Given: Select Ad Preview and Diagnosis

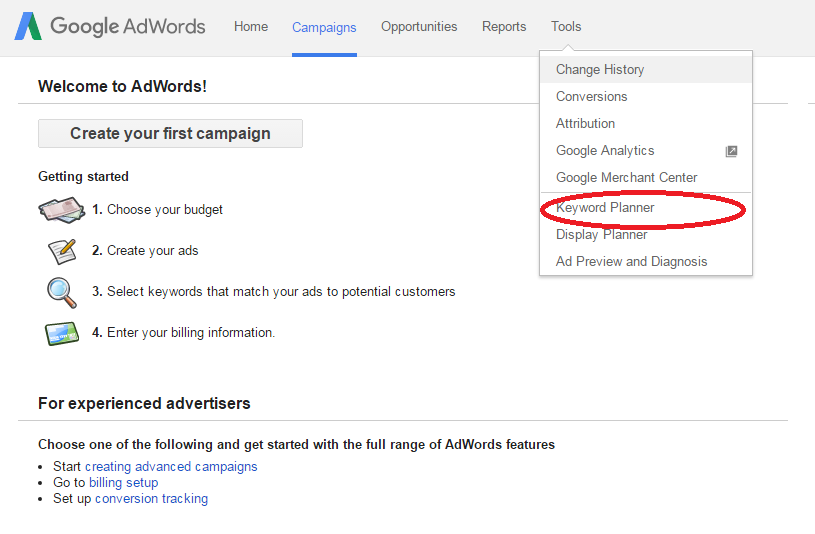Looking at the screenshot, I should point(631,262).
